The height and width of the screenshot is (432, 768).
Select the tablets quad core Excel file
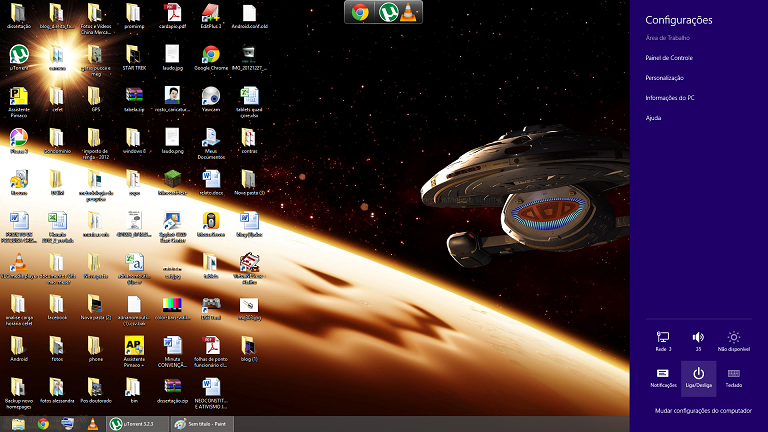tap(249, 102)
